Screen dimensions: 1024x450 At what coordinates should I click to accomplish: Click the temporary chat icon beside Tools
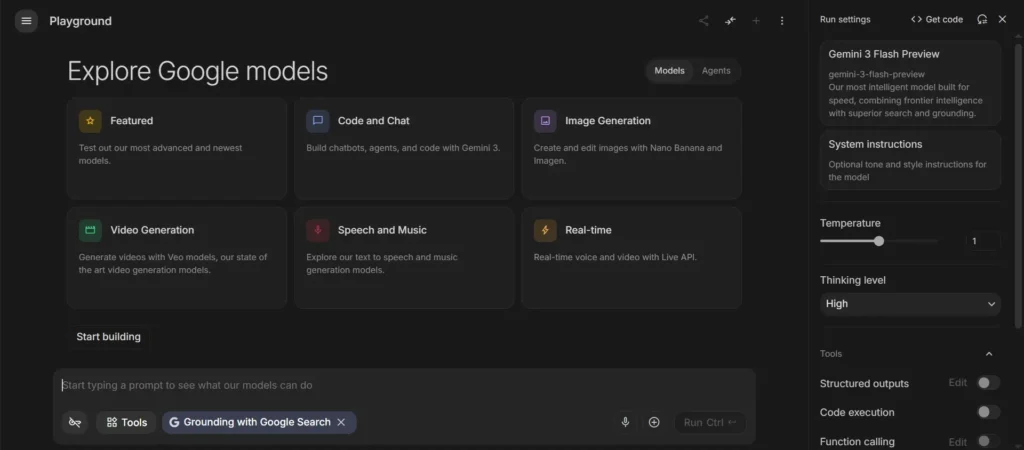point(75,423)
